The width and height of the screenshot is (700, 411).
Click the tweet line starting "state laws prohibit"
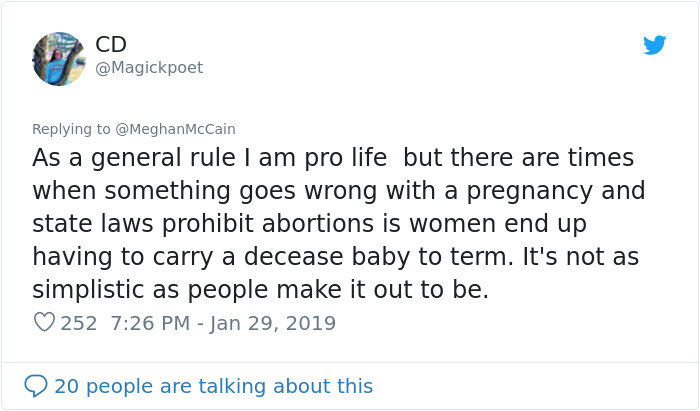[309, 223]
